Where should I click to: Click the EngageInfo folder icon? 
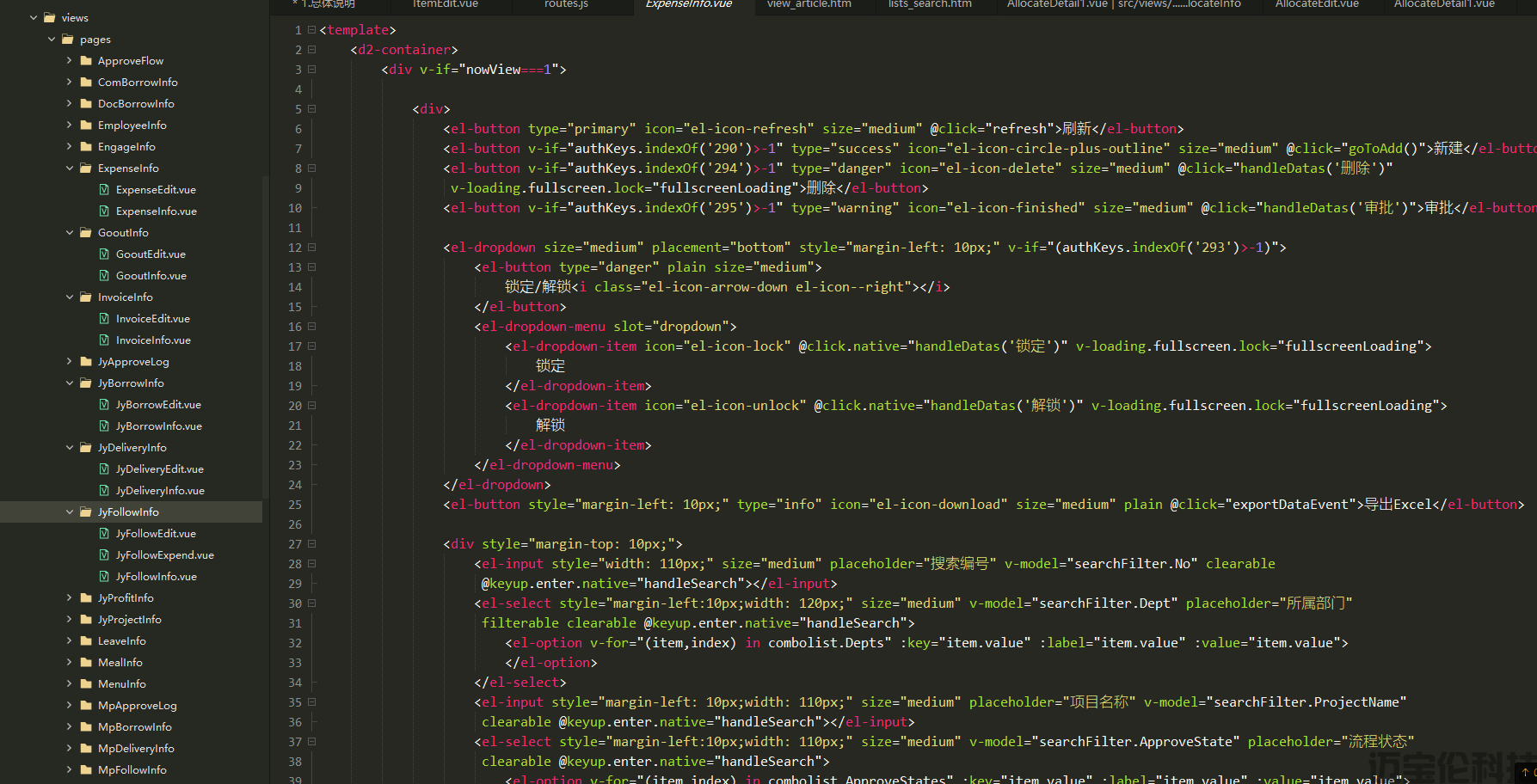pyautogui.click(x=86, y=147)
